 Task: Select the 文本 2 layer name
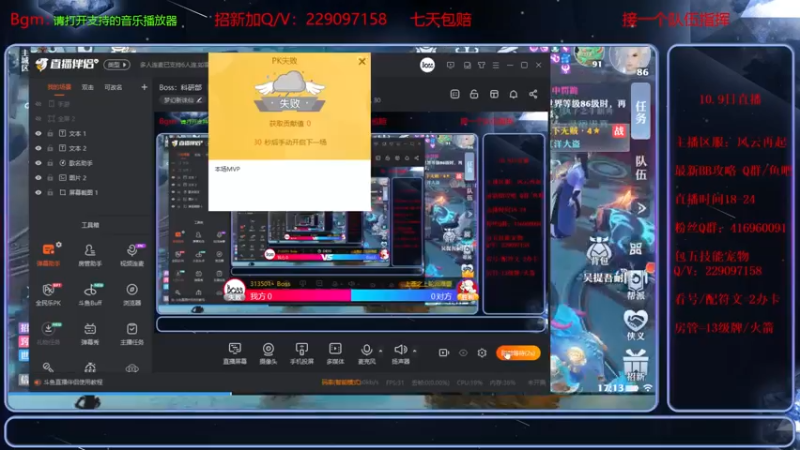click(x=78, y=148)
